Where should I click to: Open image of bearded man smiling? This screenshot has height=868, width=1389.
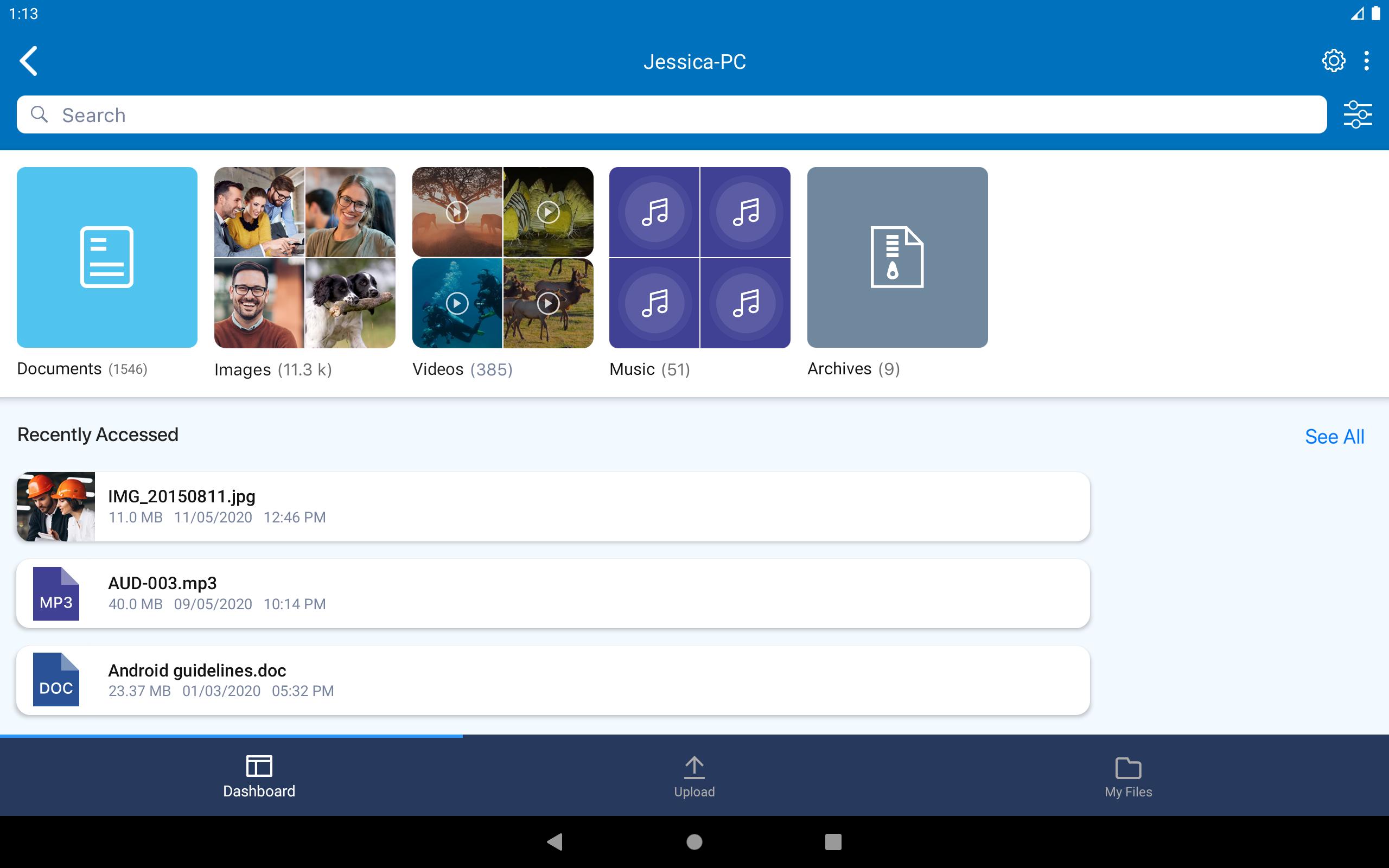(x=259, y=303)
